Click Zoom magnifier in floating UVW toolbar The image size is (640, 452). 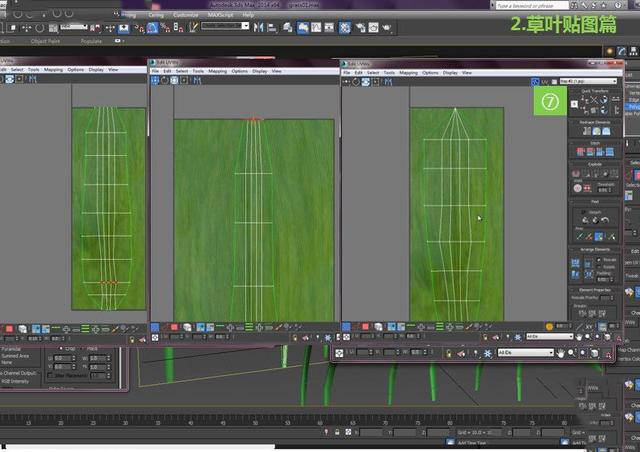(x=571, y=353)
